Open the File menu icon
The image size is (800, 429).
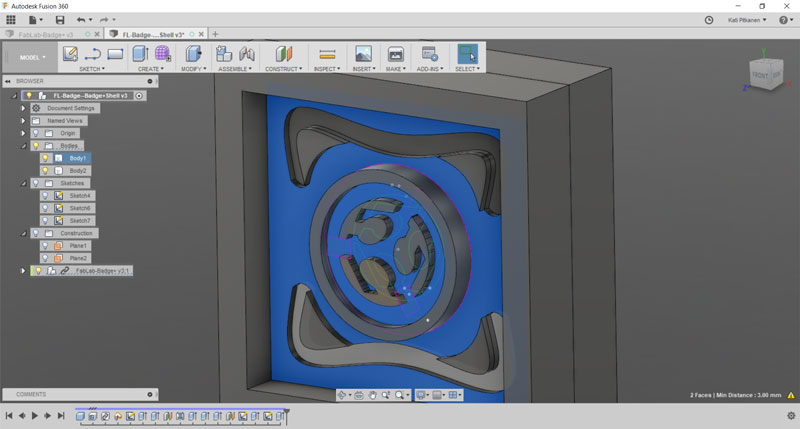point(35,20)
